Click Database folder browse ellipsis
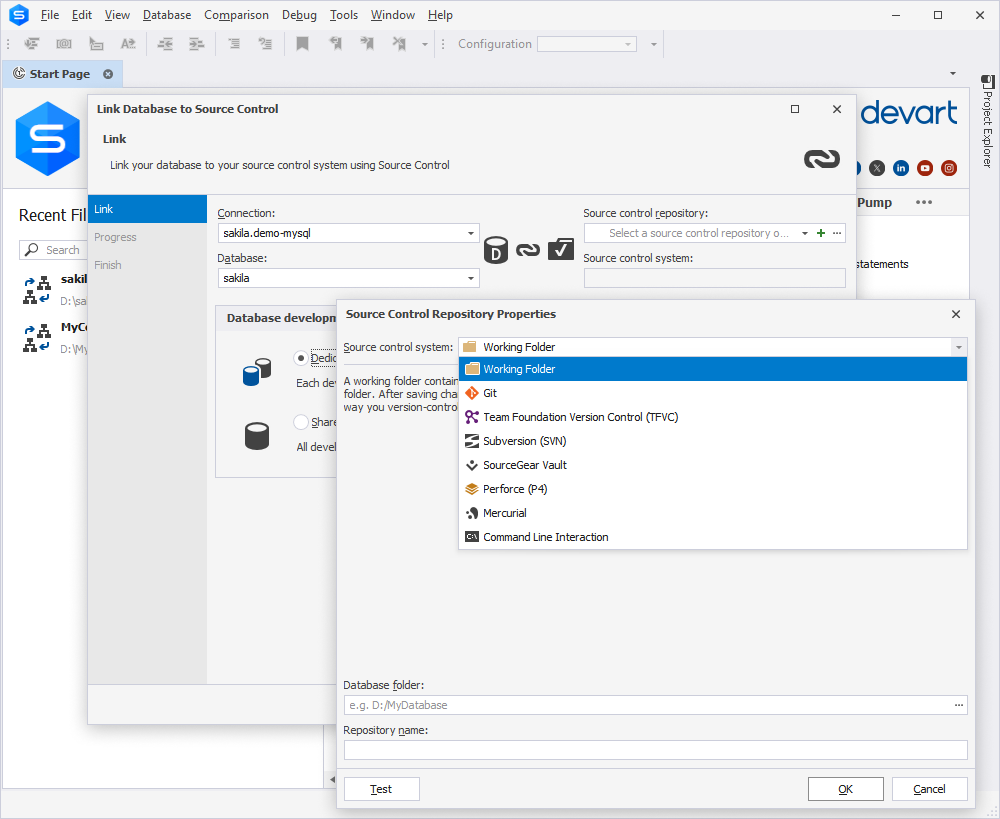 [959, 705]
